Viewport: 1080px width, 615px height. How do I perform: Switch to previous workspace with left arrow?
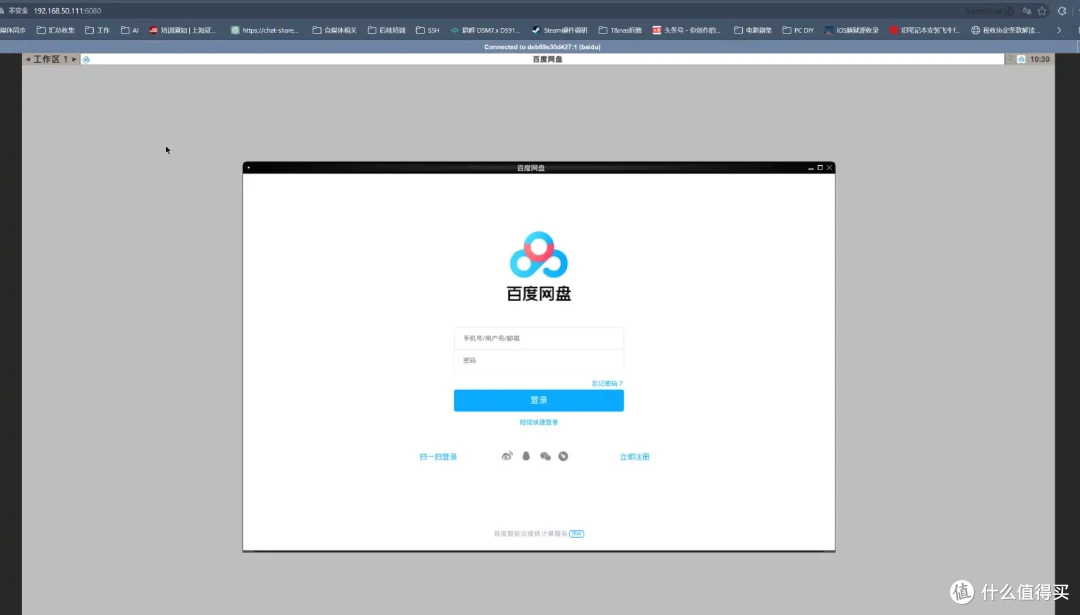point(28,59)
